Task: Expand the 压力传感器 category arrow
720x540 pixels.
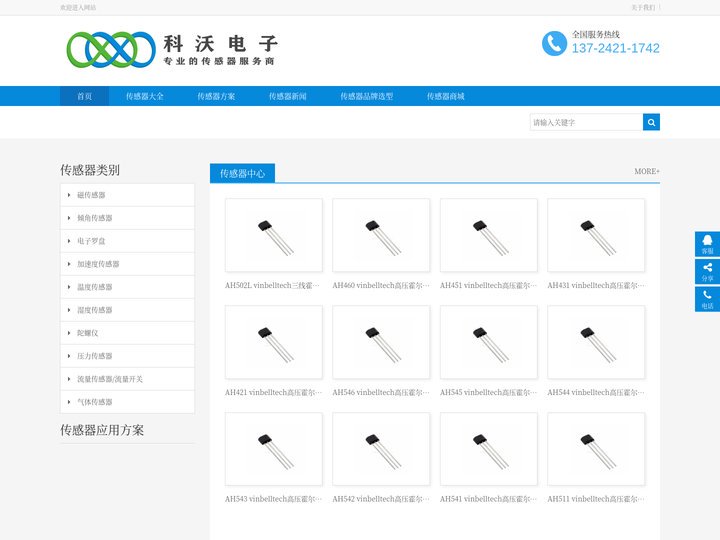Action: [x=69, y=356]
